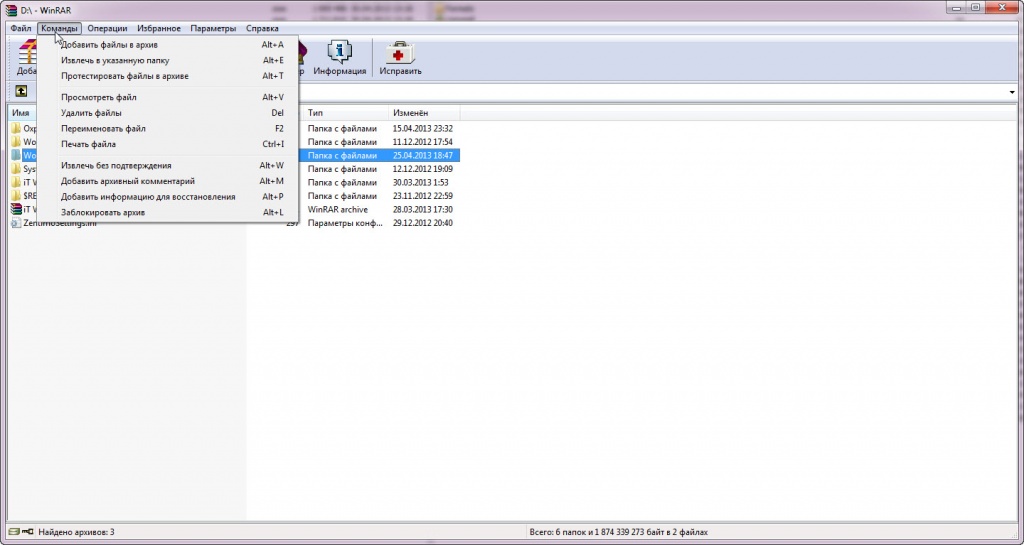Click folder icon in row dated 23.11.2012 22:59
The width and height of the screenshot is (1024, 545).
pyautogui.click(x=16, y=196)
